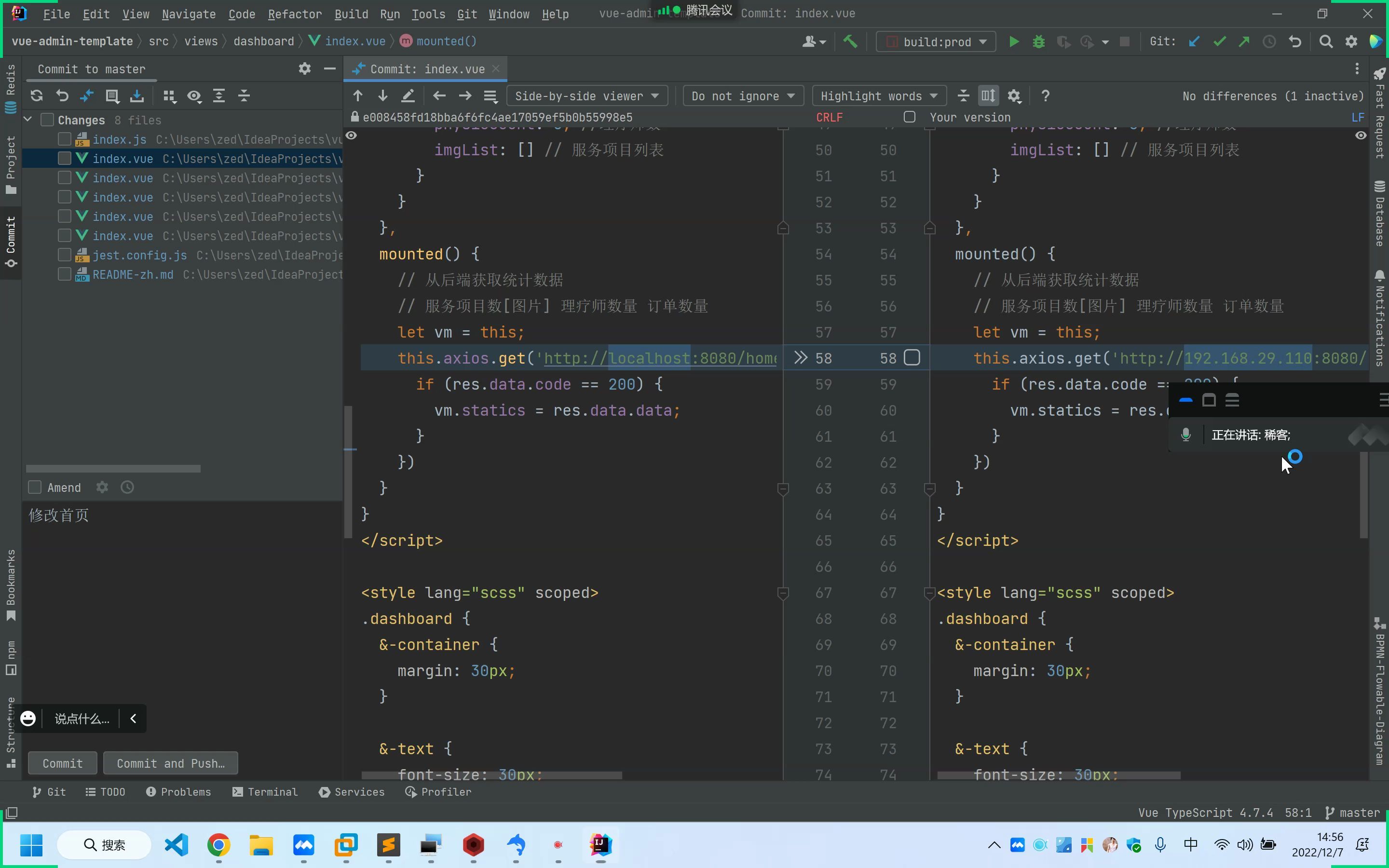Click the Shelve silently icon
1389x868 pixels.
point(137,96)
